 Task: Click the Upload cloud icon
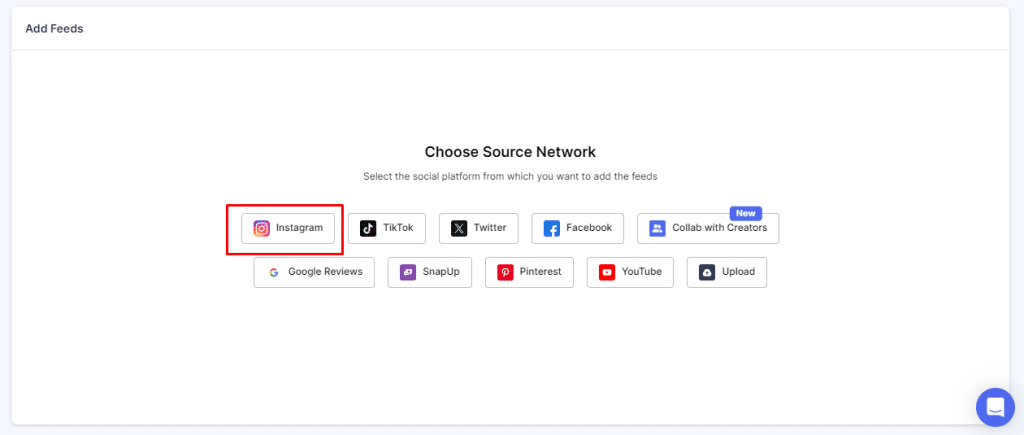pyautogui.click(x=707, y=272)
